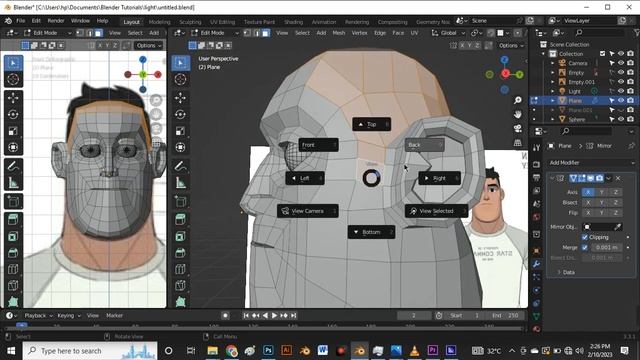The image size is (640, 360).
Task: Open the Render properties tab in Properties editor
Action: click(x=536, y=164)
